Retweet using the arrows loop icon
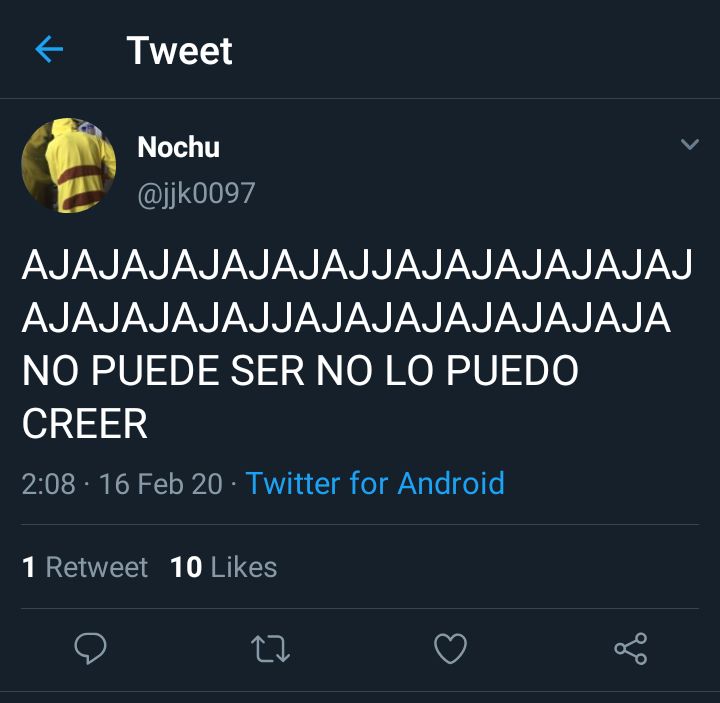The width and height of the screenshot is (720, 703). 270,649
